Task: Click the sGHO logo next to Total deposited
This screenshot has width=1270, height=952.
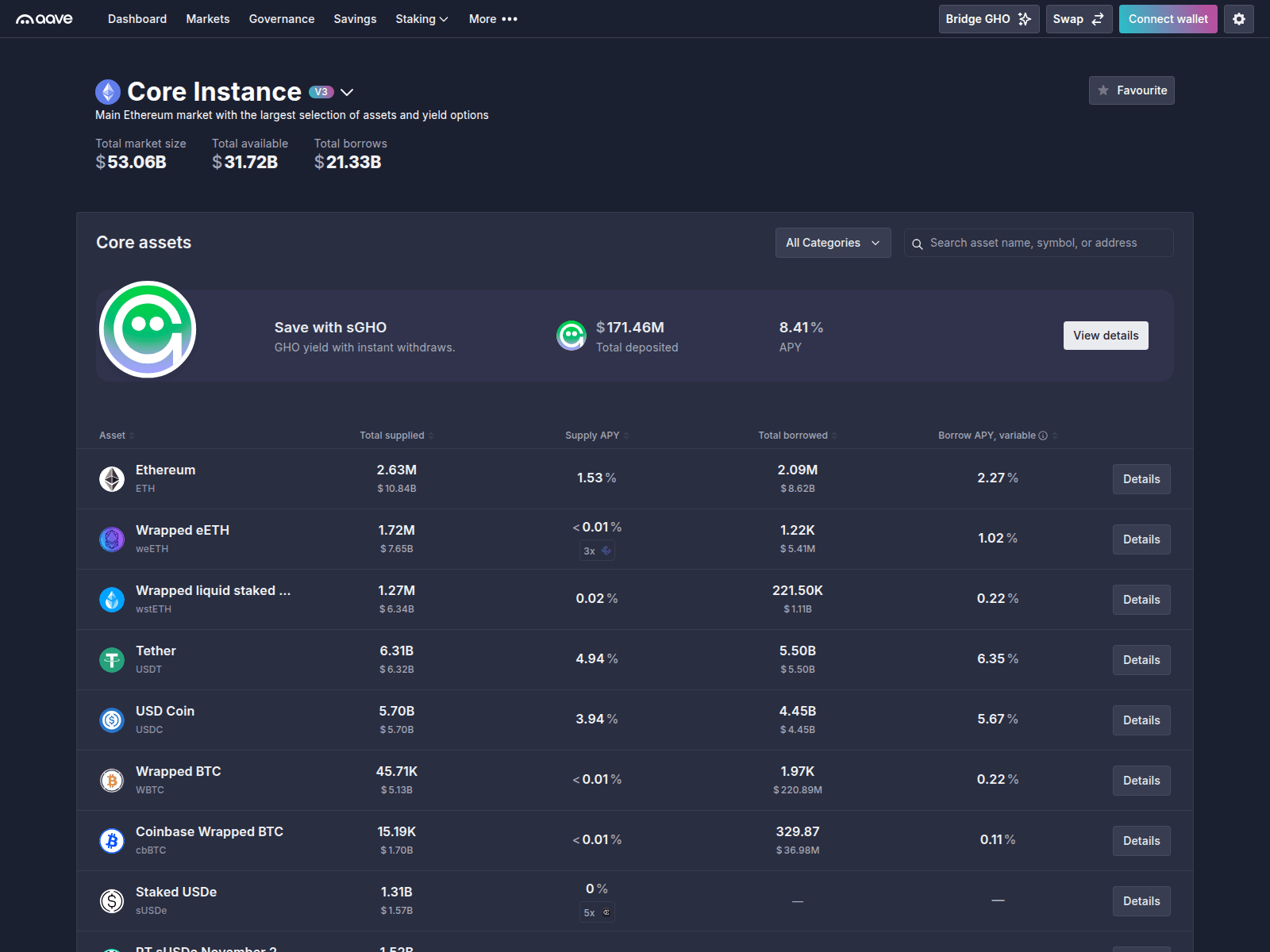Action: pyautogui.click(x=571, y=335)
